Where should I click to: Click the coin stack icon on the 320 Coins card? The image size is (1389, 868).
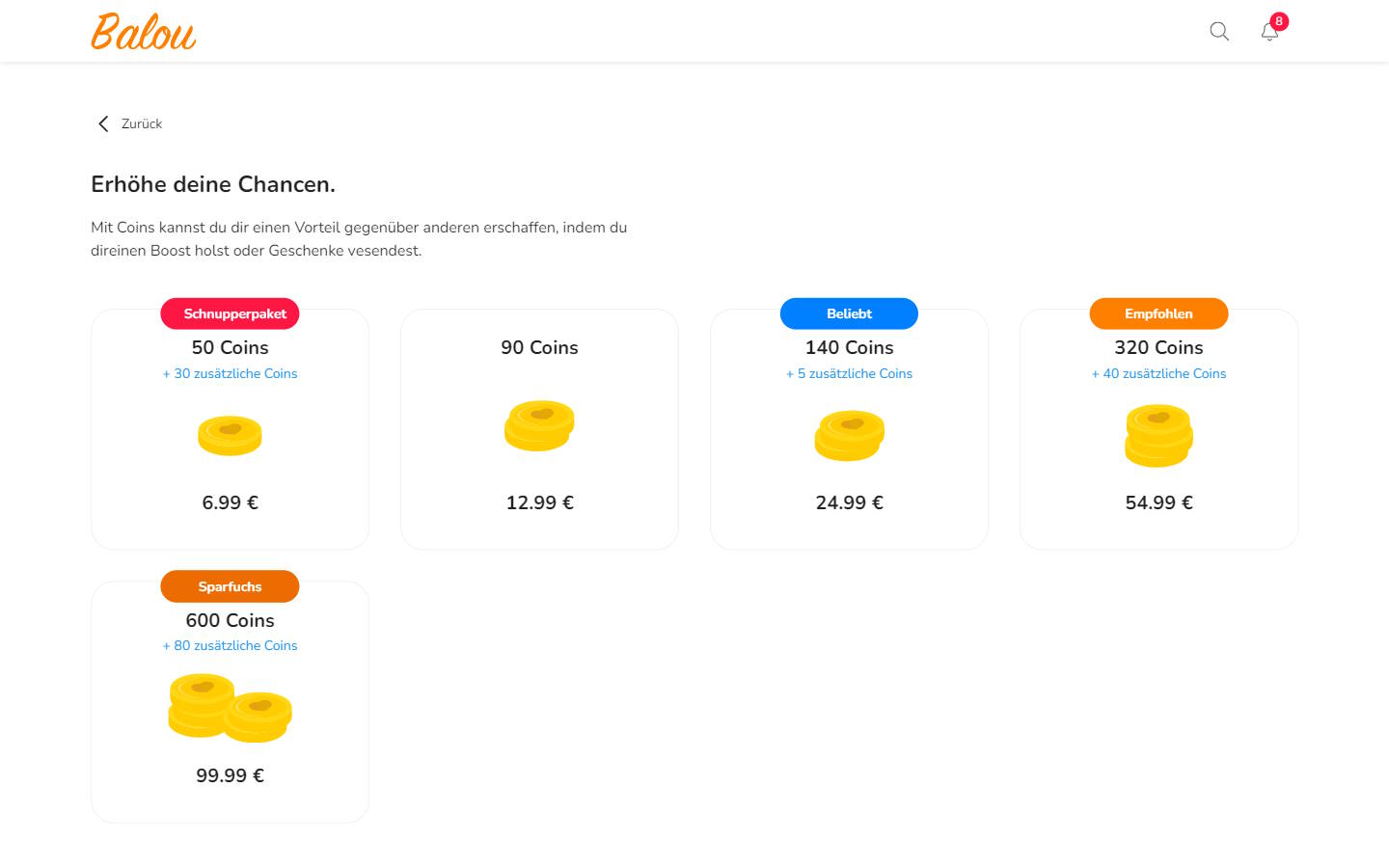[x=1158, y=435]
